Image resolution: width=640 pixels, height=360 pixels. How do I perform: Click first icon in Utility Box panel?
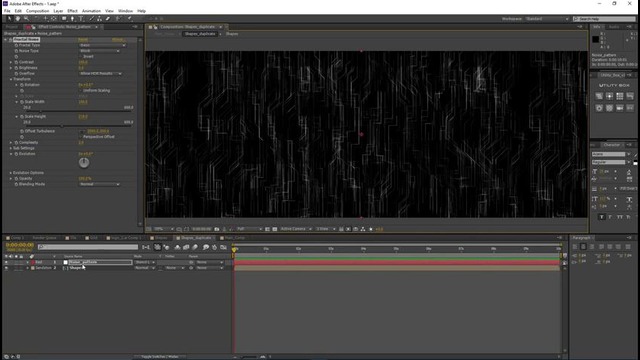[599, 96]
